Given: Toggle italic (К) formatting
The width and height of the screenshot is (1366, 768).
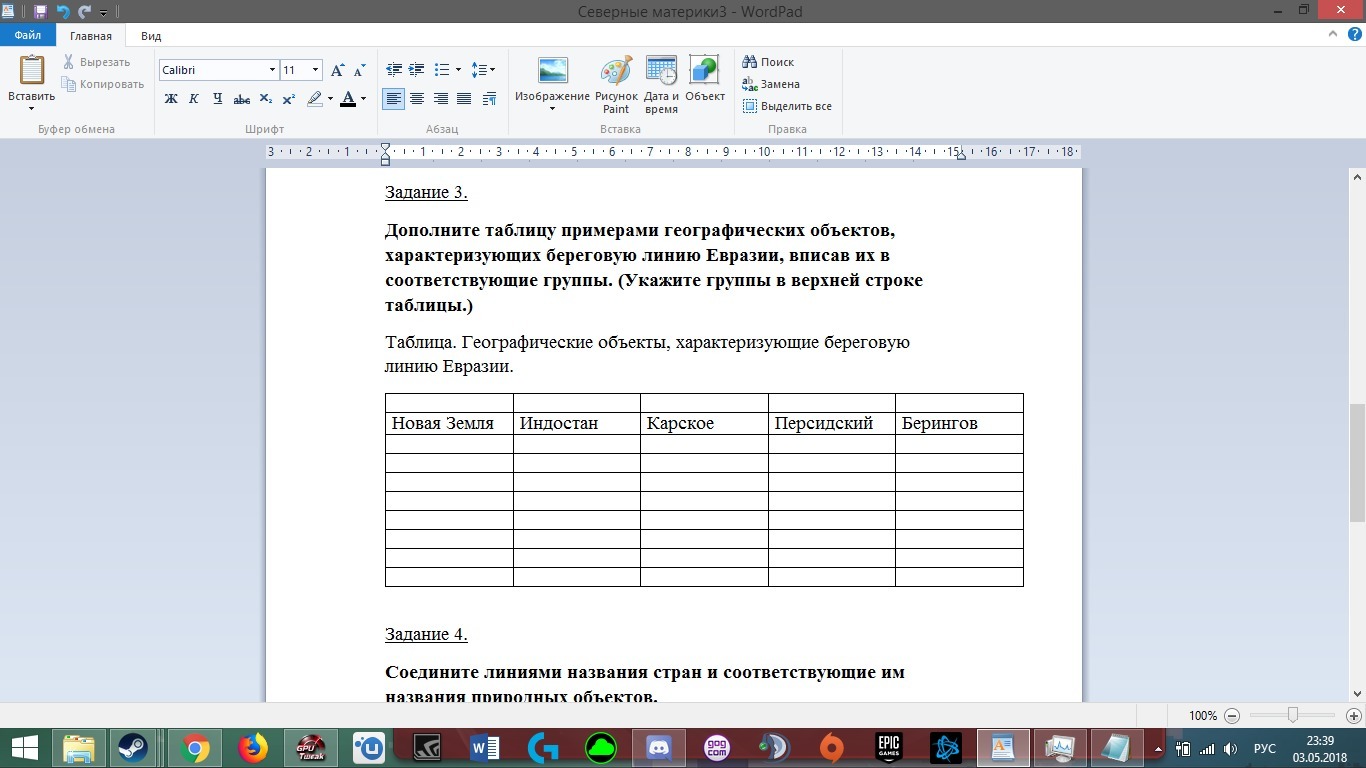Looking at the screenshot, I should coord(193,99).
